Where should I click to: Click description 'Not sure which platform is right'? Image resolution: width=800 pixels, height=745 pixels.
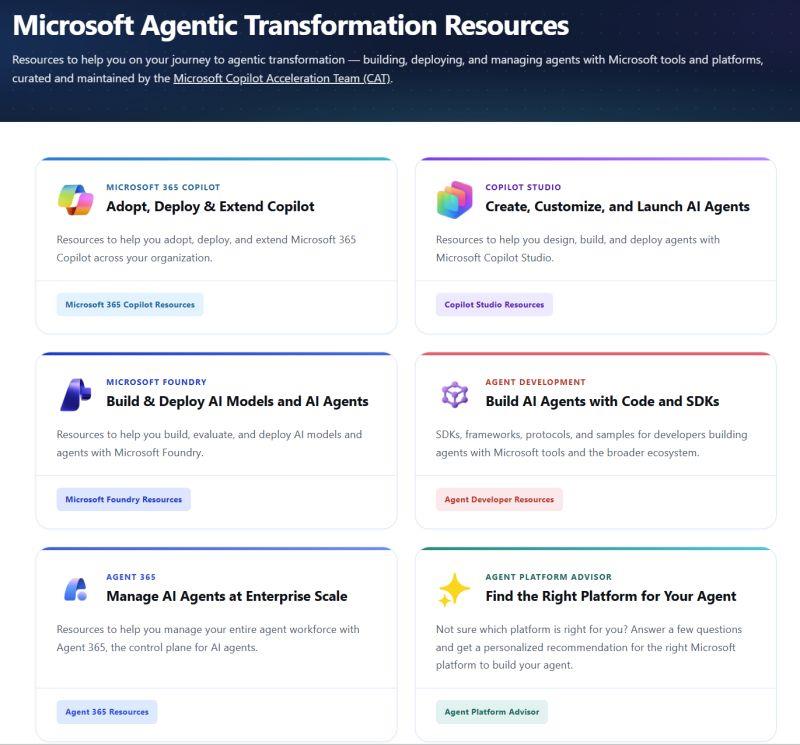(x=589, y=647)
